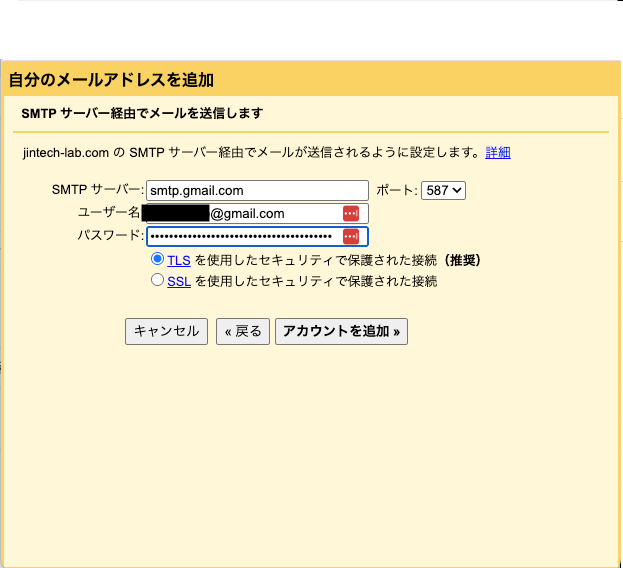
Task: Open the port 587 dropdown
Action: [443, 190]
